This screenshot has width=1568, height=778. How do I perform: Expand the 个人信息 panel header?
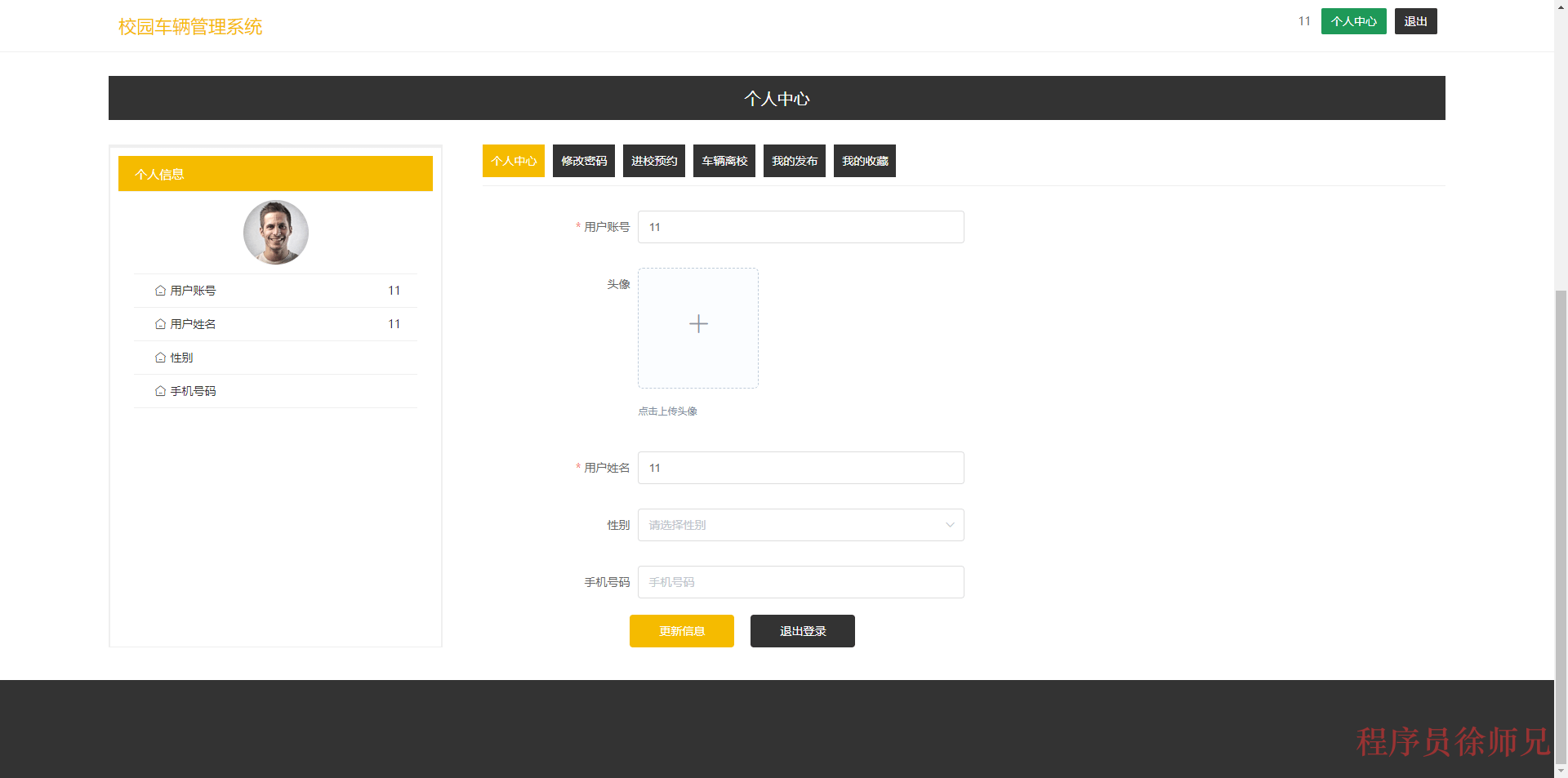click(x=275, y=173)
